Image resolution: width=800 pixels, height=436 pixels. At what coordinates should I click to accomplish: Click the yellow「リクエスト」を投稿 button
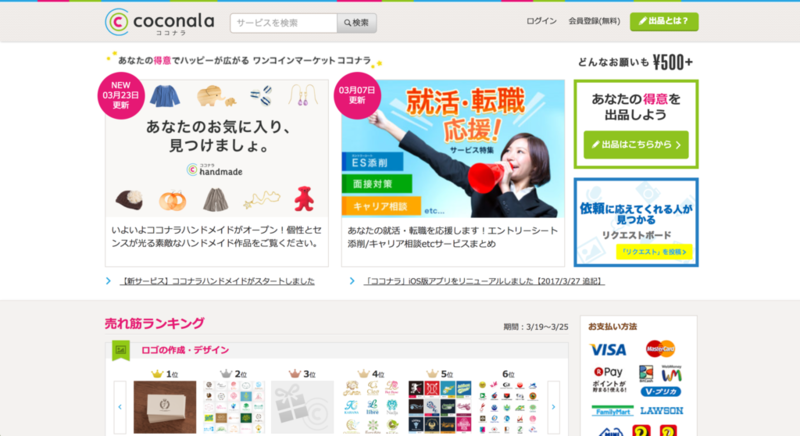[654, 251]
